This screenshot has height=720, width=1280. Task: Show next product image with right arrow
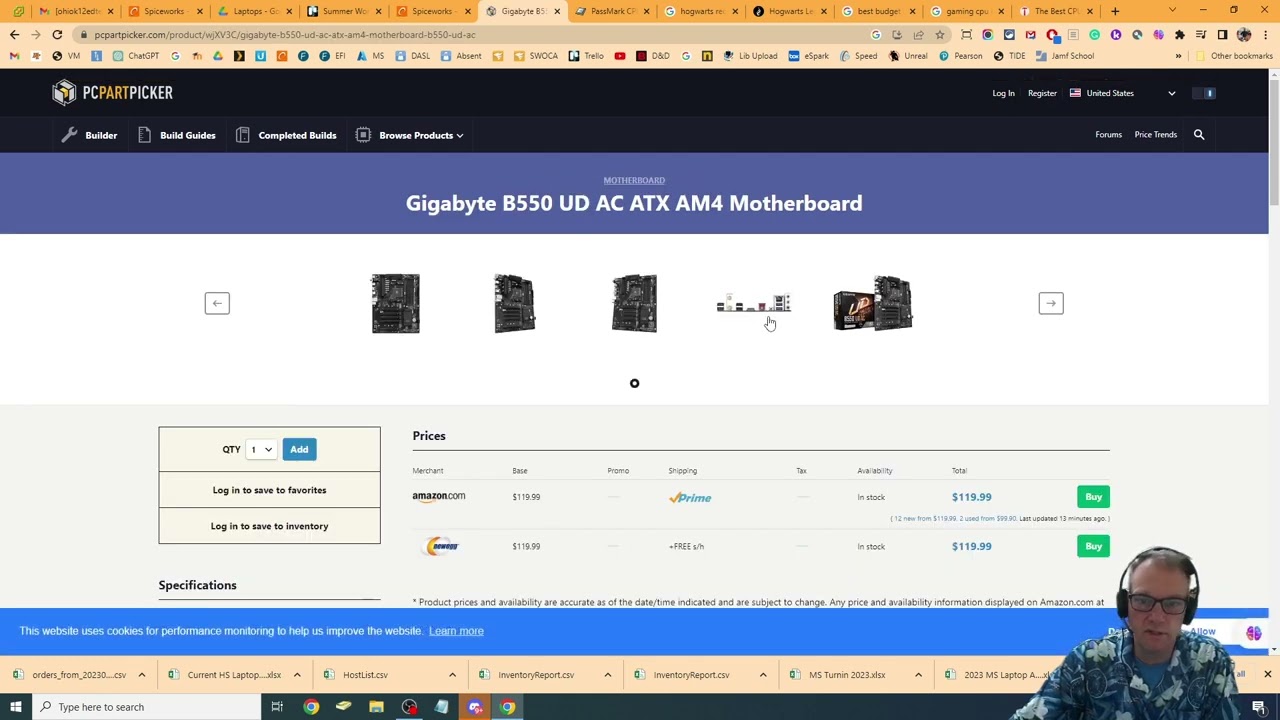point(1051,303)
